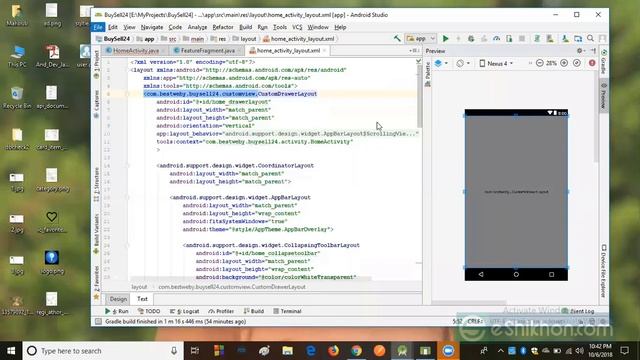Click the Sync Project with Gradle icon

pyautogui.click(x=537, y=39)
